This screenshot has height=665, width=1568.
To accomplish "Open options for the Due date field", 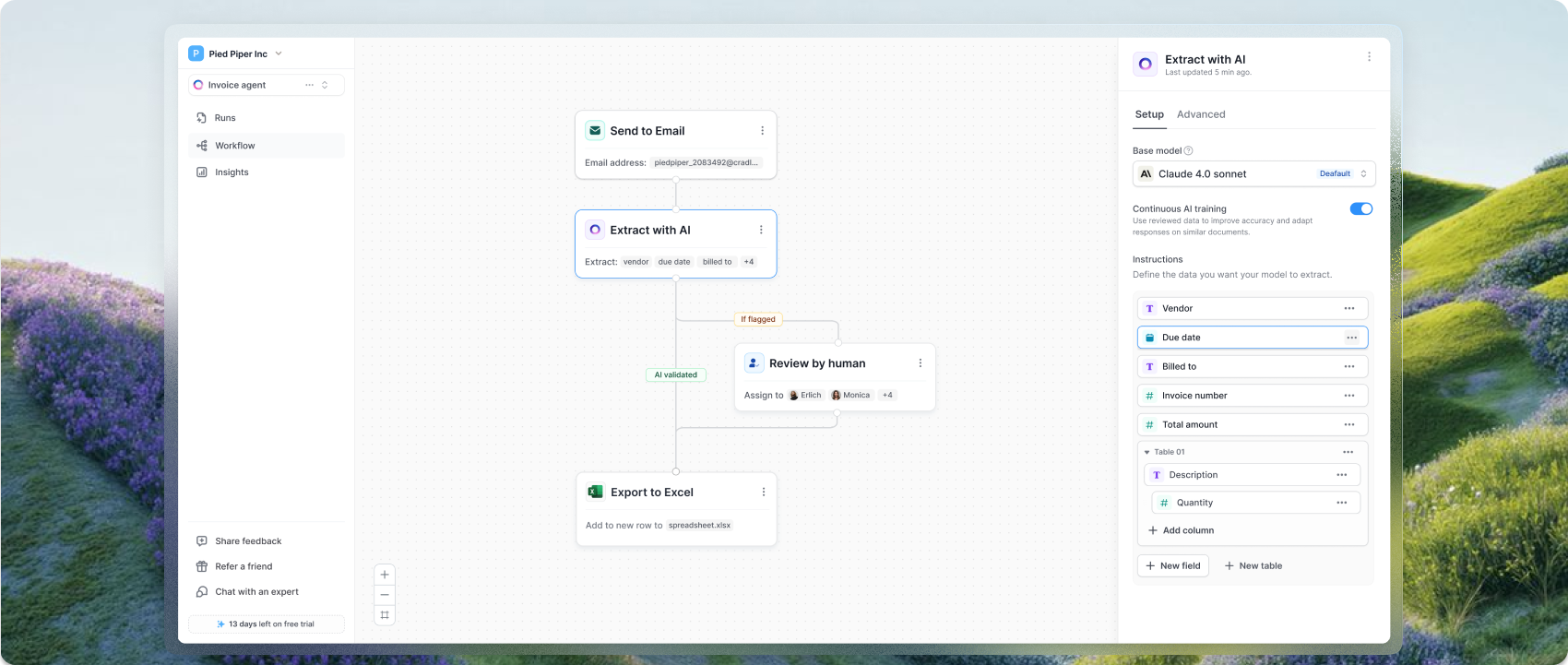I will [x=1351, y=338].
